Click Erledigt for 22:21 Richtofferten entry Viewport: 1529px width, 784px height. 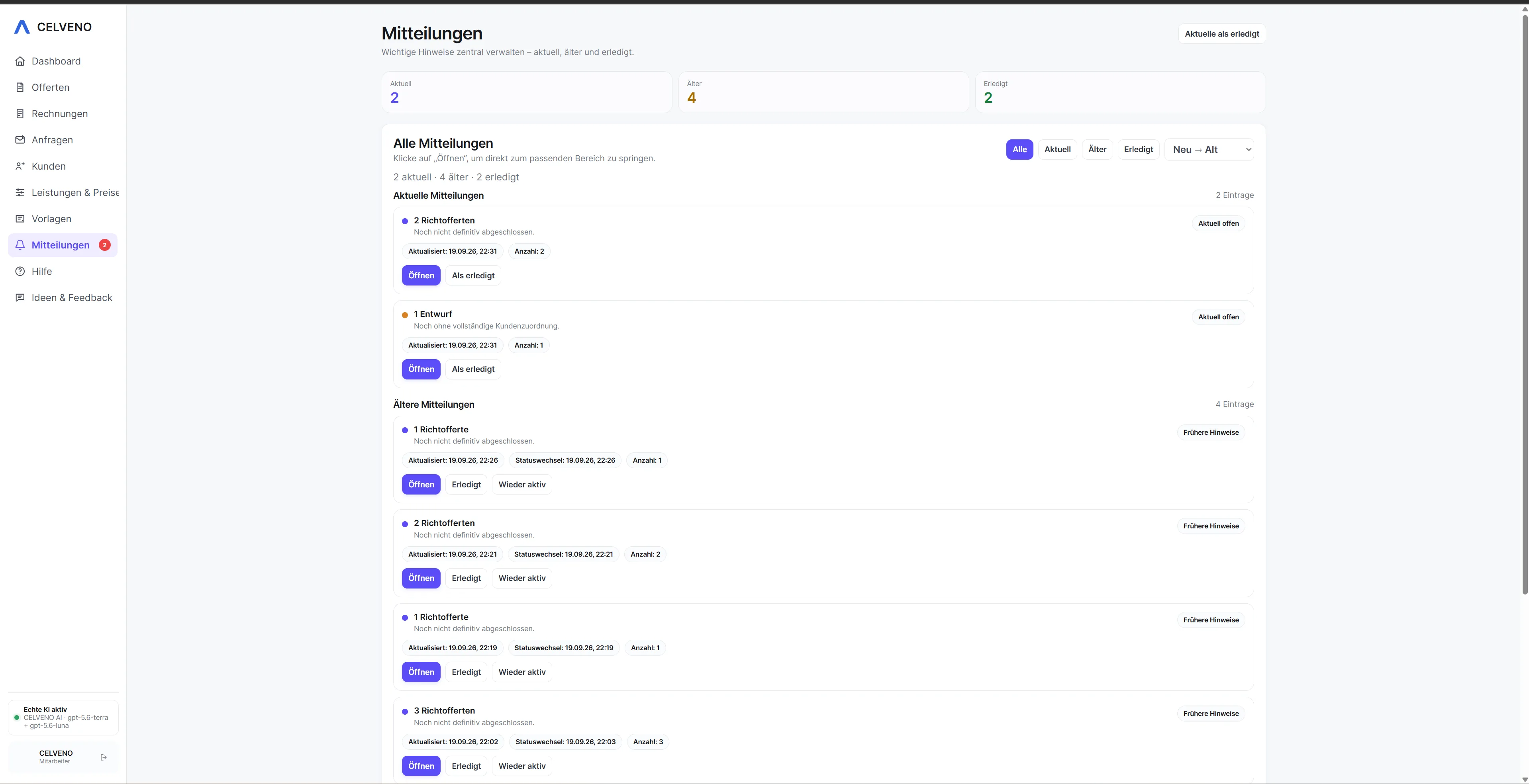(x=466, y=578)
